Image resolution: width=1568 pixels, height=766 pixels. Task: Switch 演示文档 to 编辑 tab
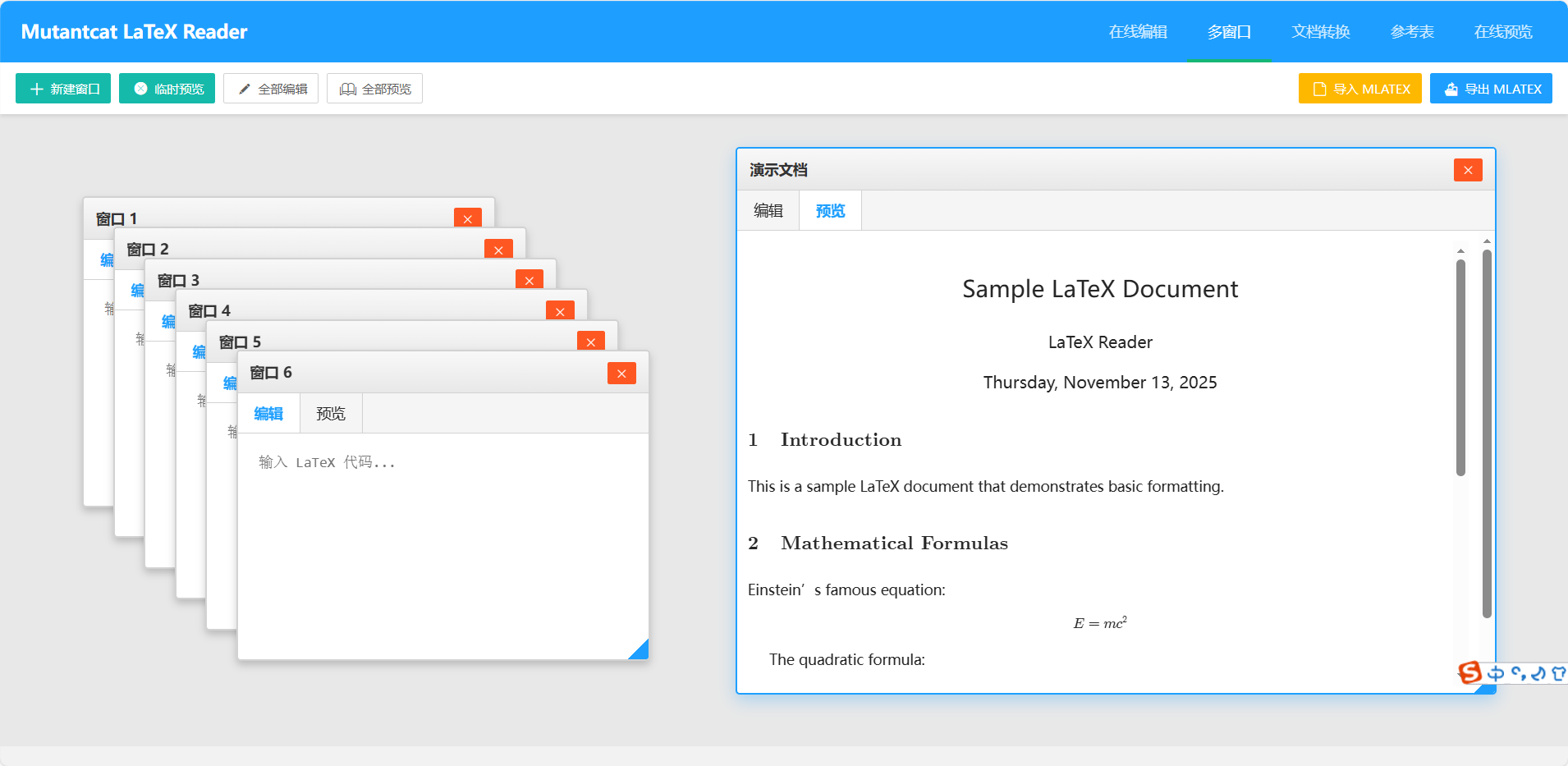(x=768, y=211)
